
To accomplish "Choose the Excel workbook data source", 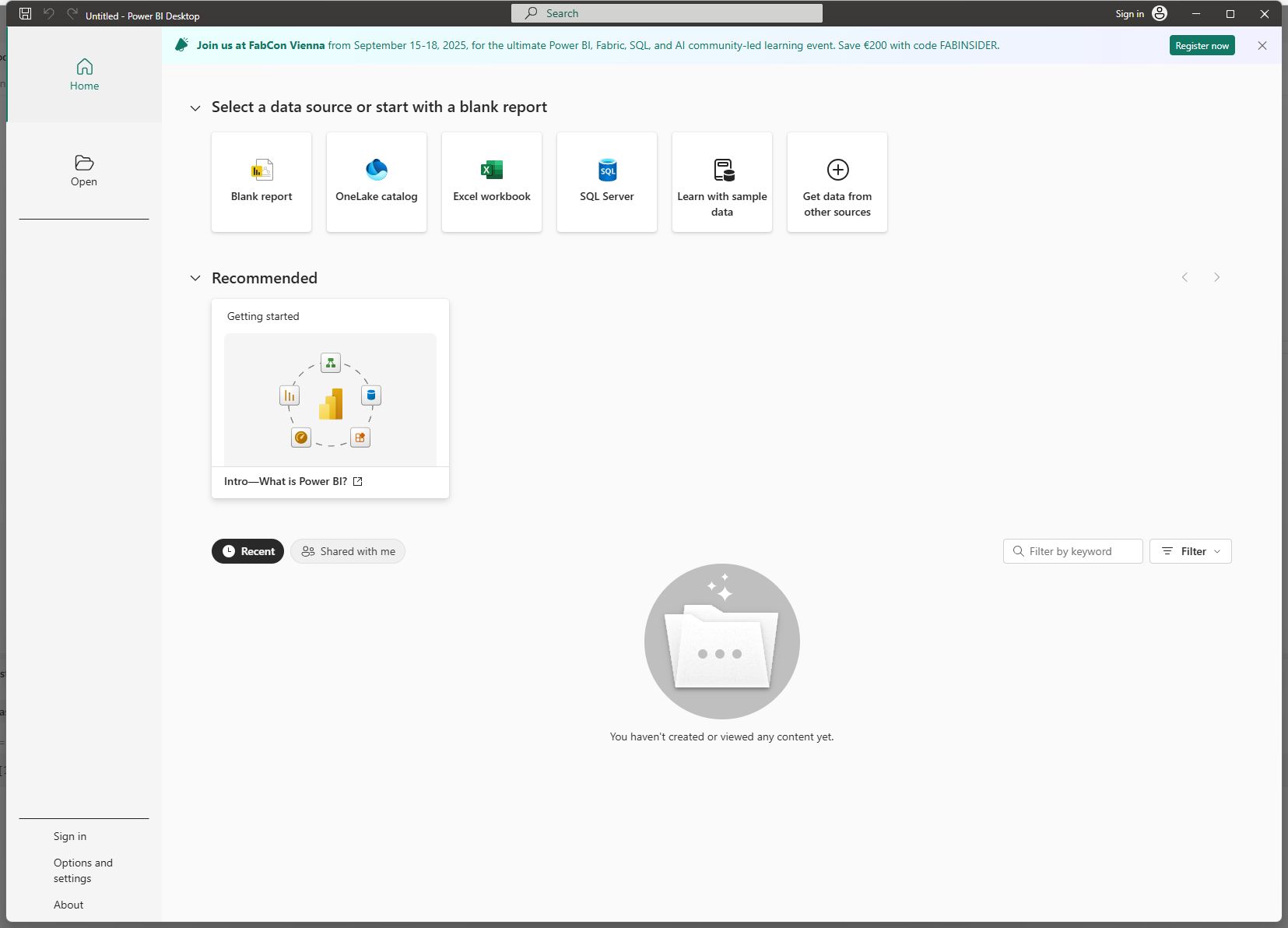I will pos(492,182).
